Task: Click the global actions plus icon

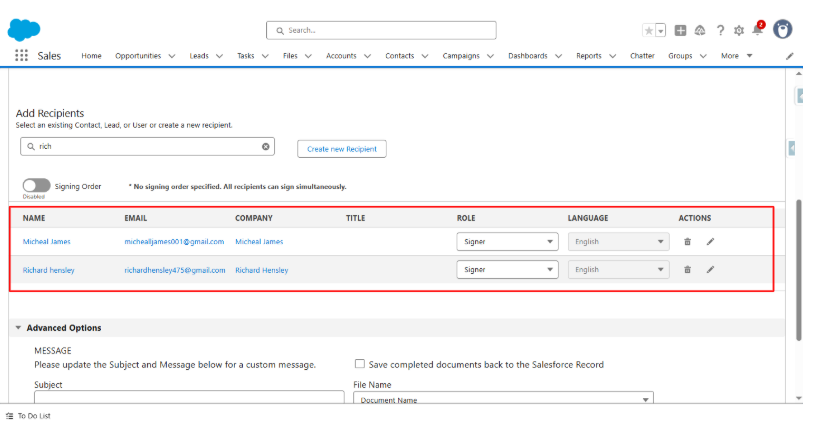Action: click(x=681, y=30)
